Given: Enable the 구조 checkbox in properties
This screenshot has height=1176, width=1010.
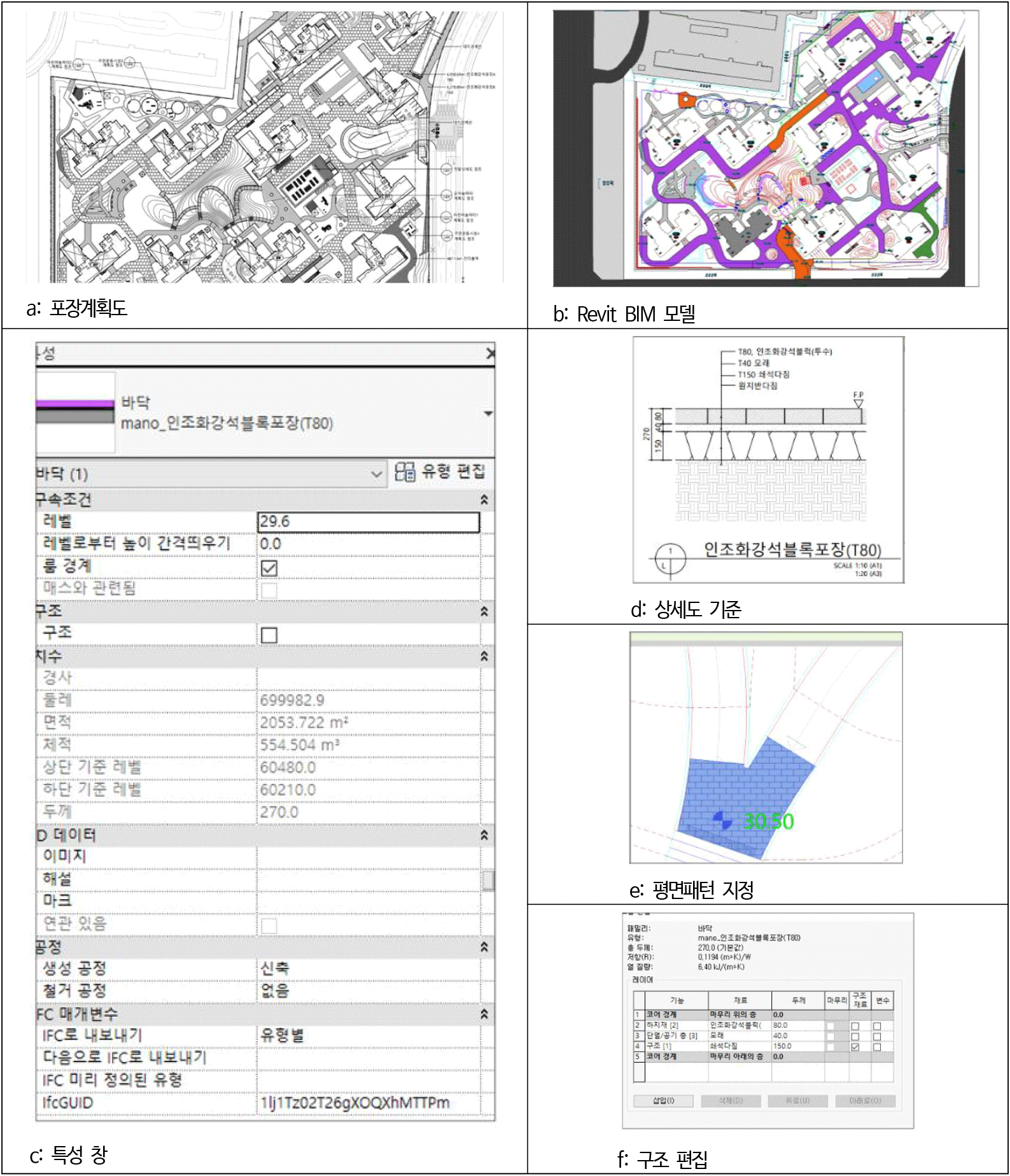Looking at the screenshot, I should pos(269,634).
